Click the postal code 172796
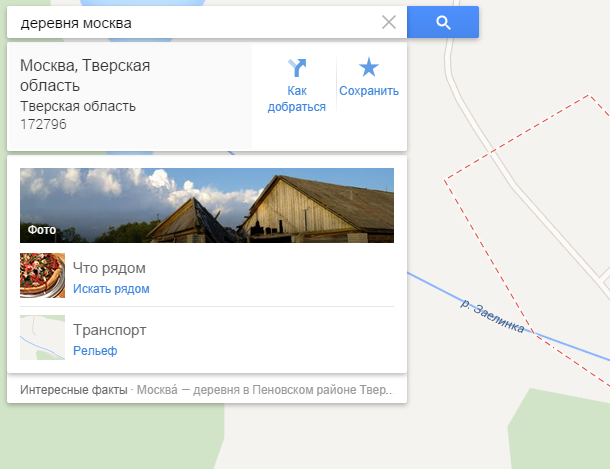This screenshot has width=610, height=469. coord(44,124)
